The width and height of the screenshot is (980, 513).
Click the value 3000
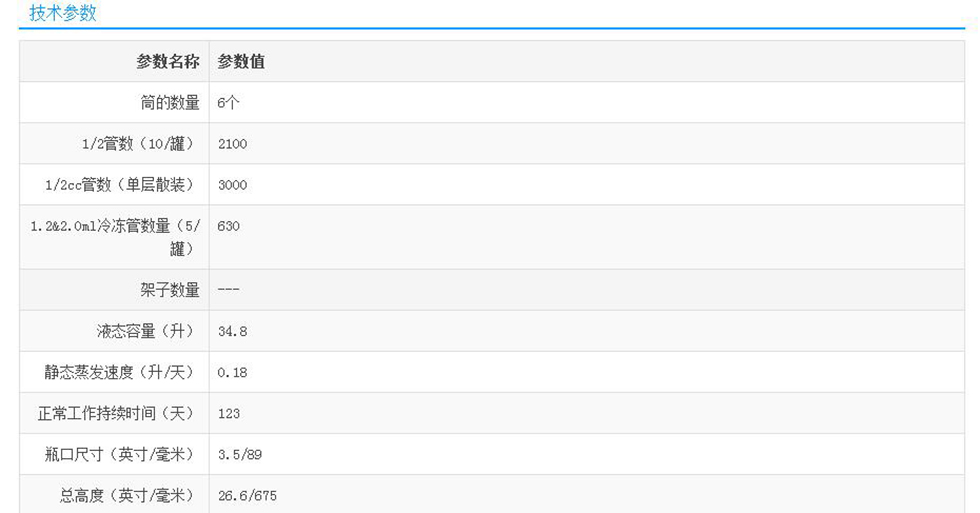(x=232, y=185)
